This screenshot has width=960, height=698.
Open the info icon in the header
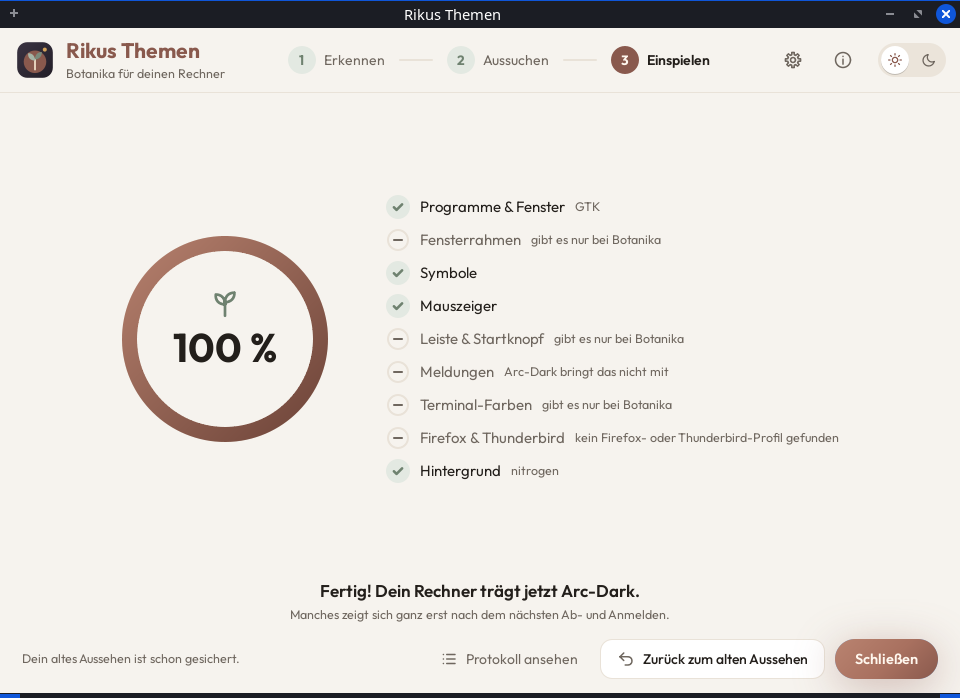click(843, 60)
